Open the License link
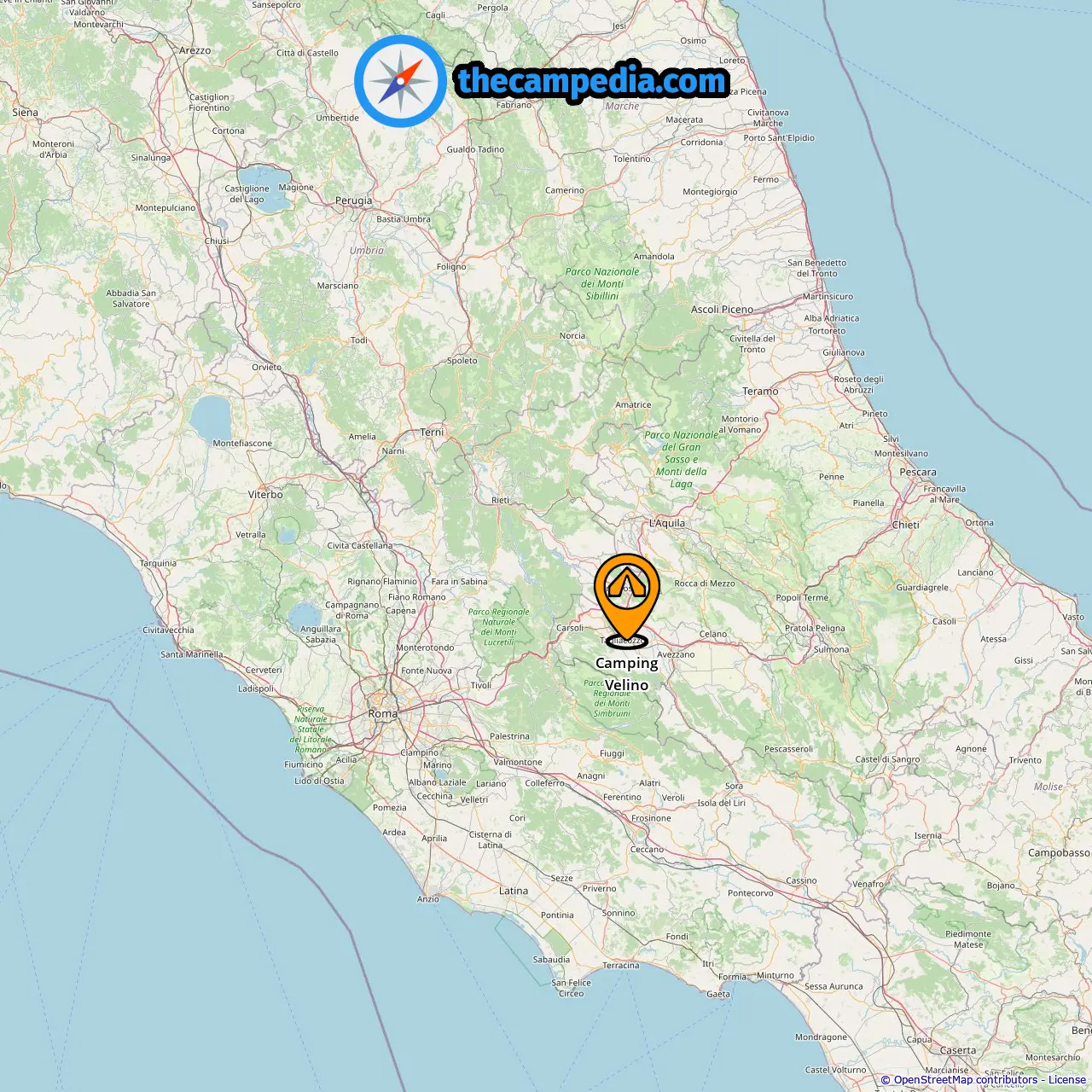This screenshot has height=1092, width=1092. (1067, 1080)
